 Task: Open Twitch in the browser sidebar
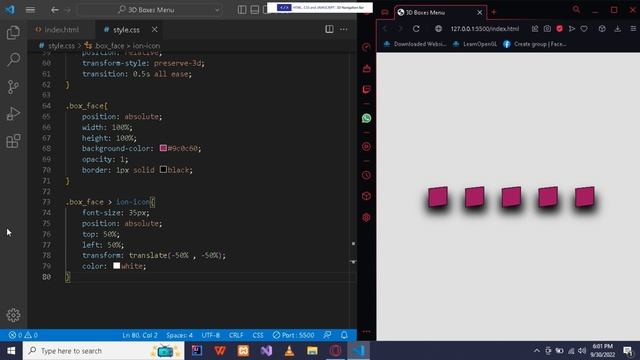coord(367,89)
